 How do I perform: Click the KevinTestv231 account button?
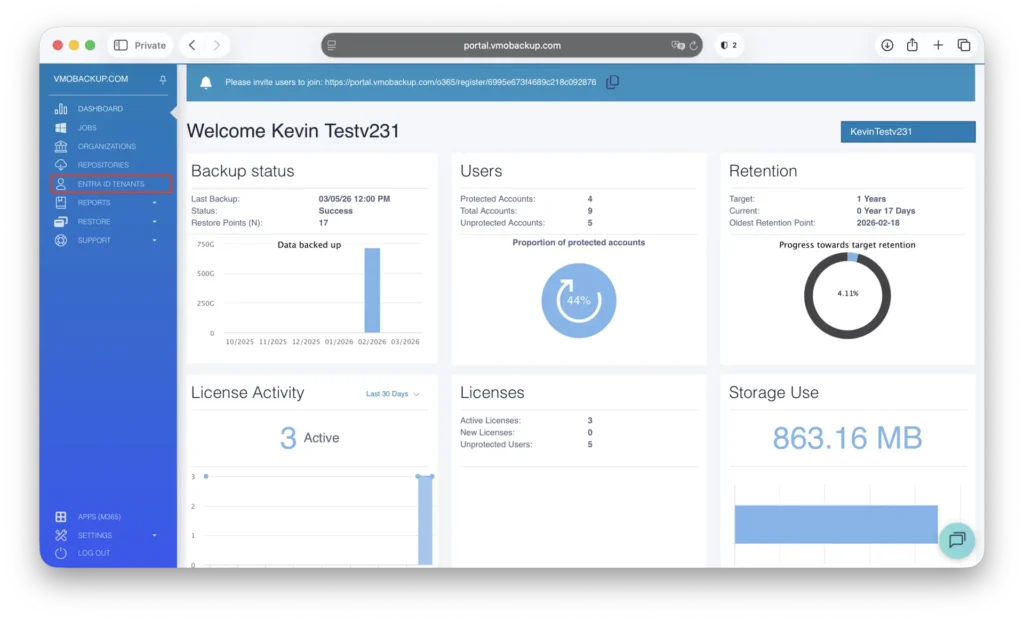(907, 132)
